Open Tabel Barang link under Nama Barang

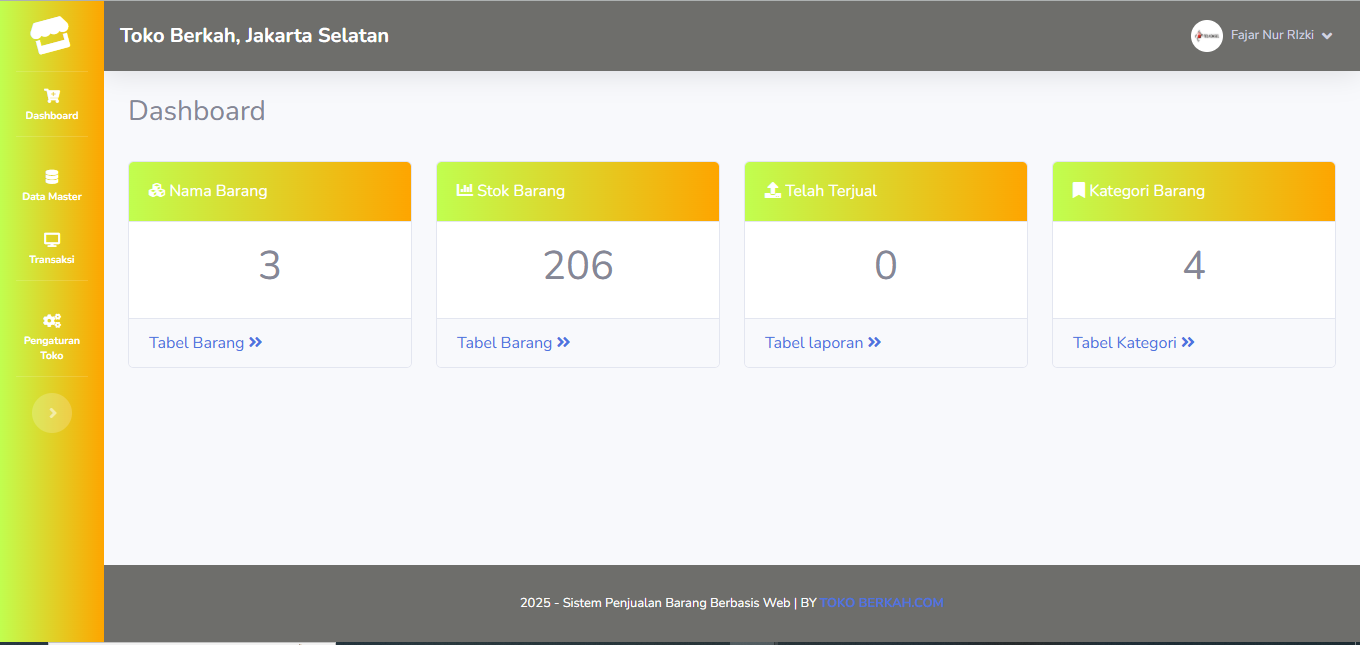point(205,343)
